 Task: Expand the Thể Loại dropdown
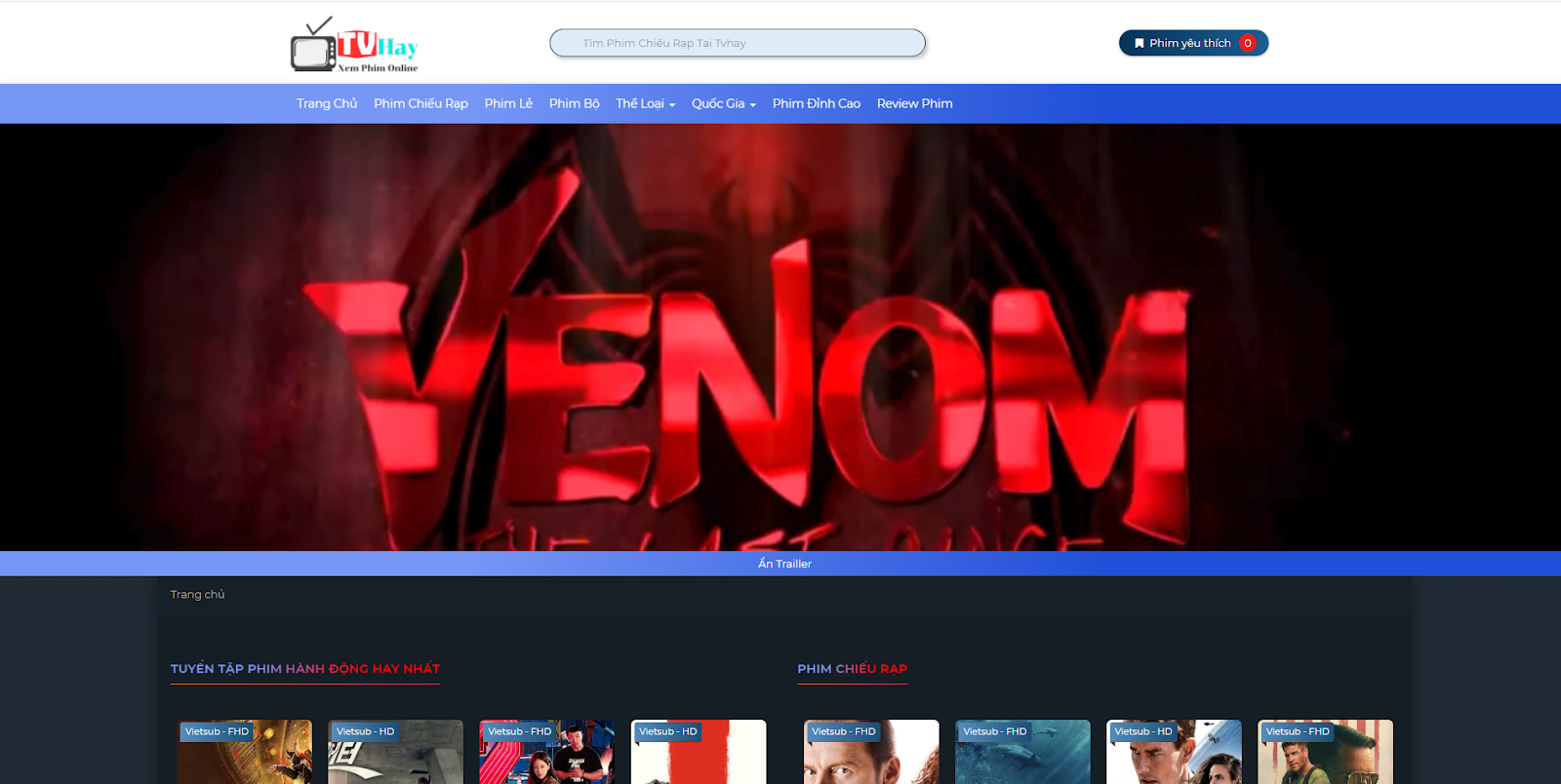tap(645, 103)
